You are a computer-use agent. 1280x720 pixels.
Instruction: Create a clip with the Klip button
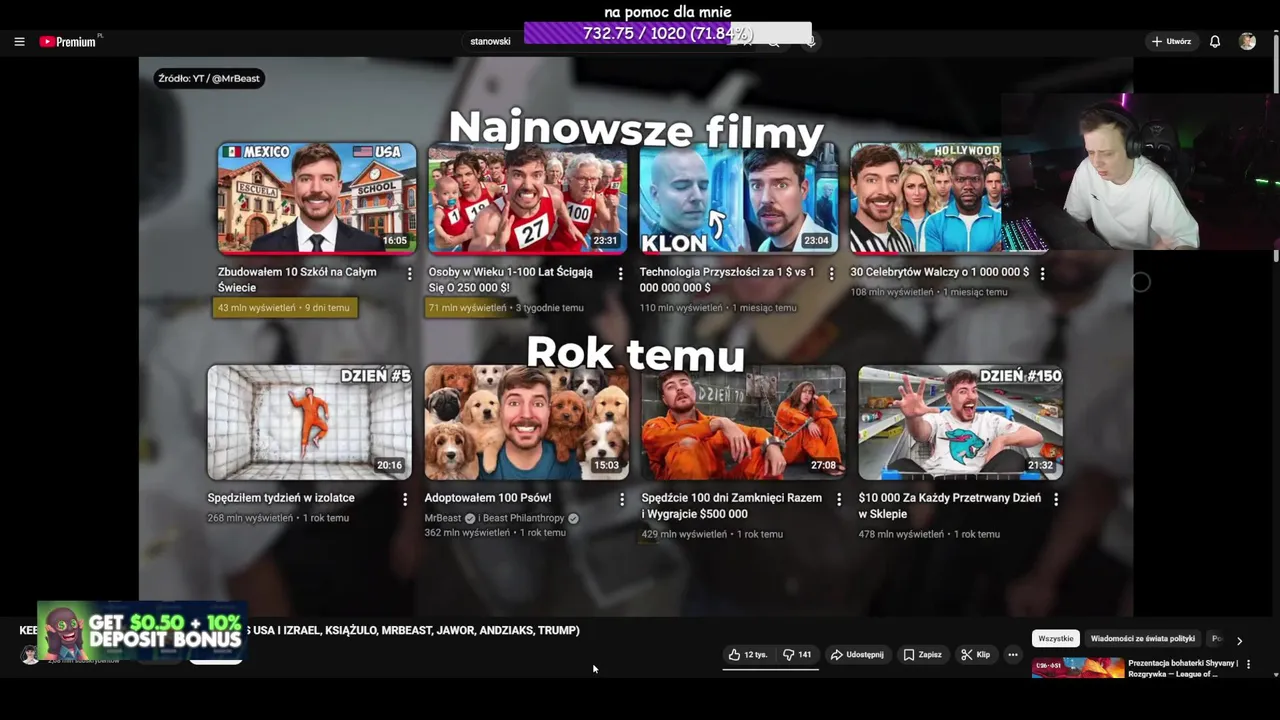pos(975,655)
